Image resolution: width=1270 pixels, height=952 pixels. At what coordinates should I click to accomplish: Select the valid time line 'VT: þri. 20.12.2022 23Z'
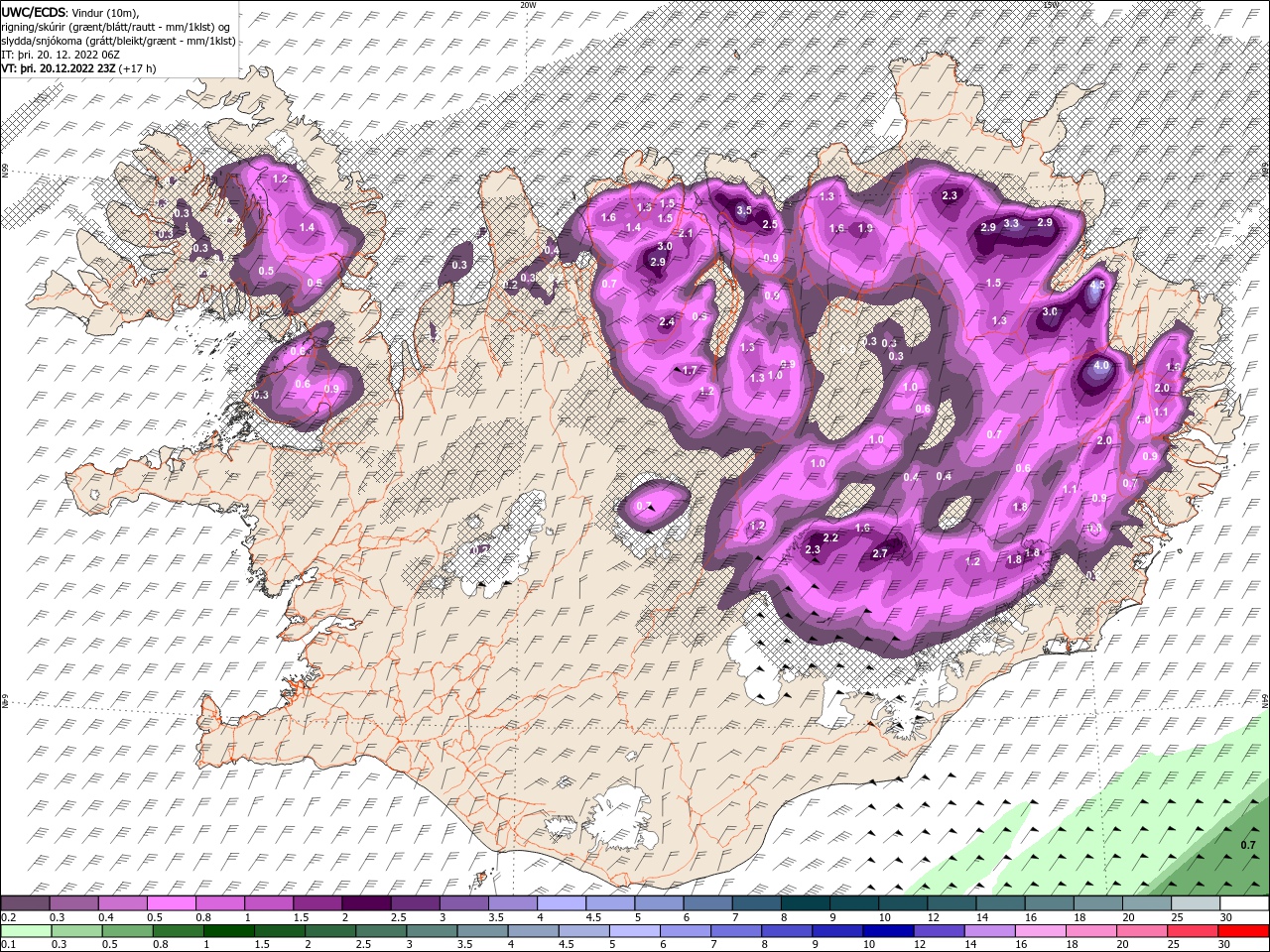pos(59,68)
